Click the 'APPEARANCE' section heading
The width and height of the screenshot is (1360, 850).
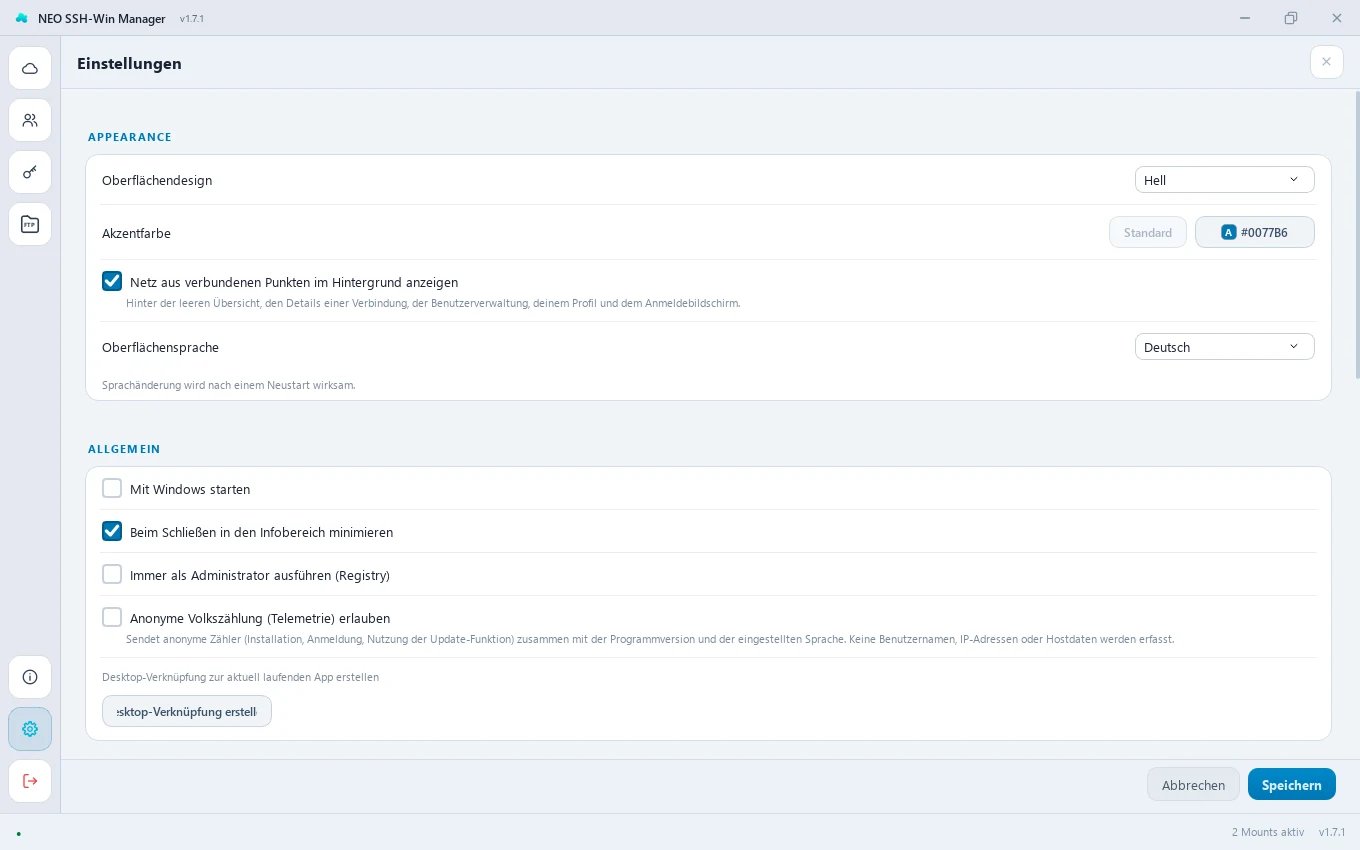130,137
